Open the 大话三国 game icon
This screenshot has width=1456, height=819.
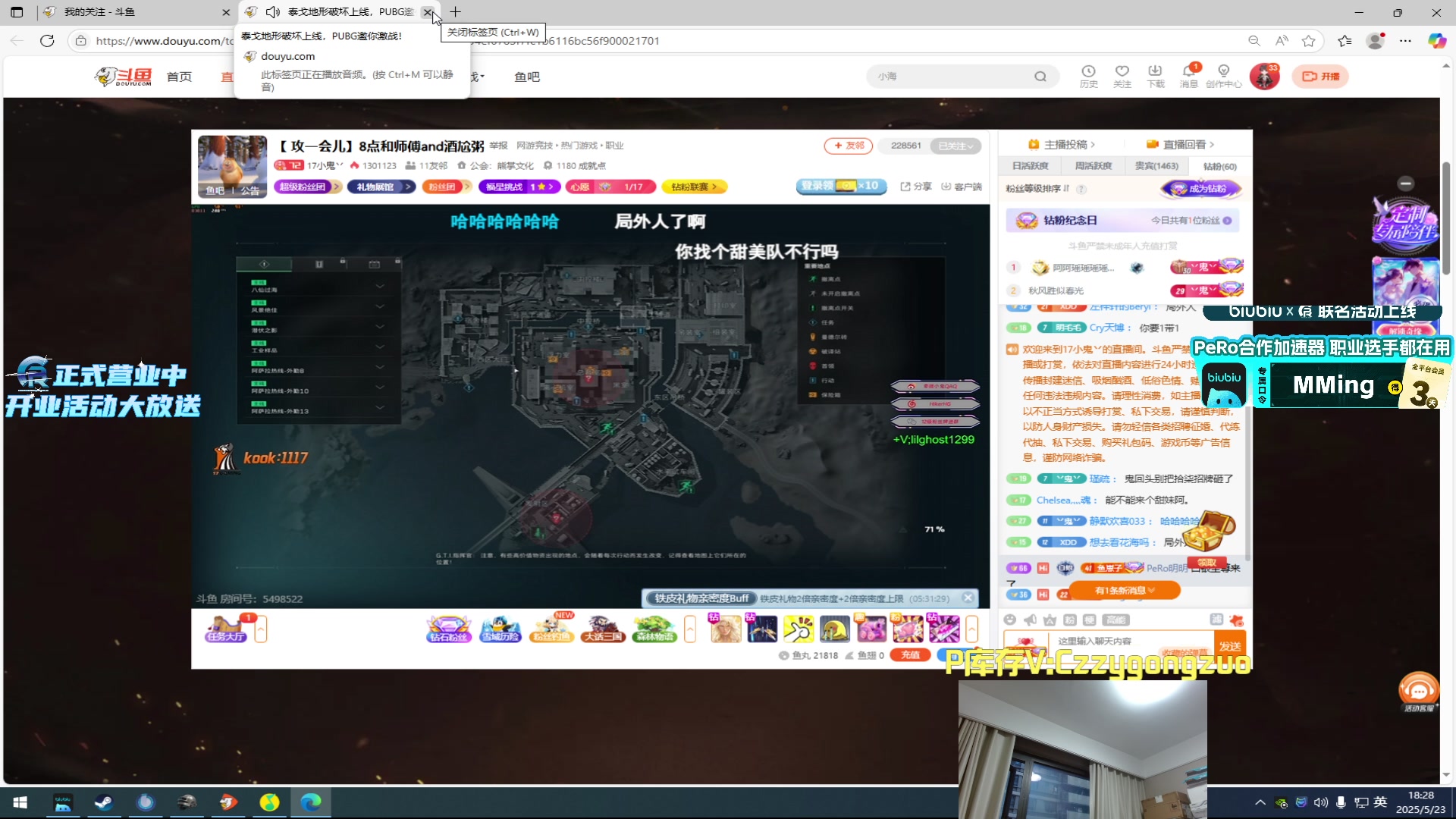(604, 629)
